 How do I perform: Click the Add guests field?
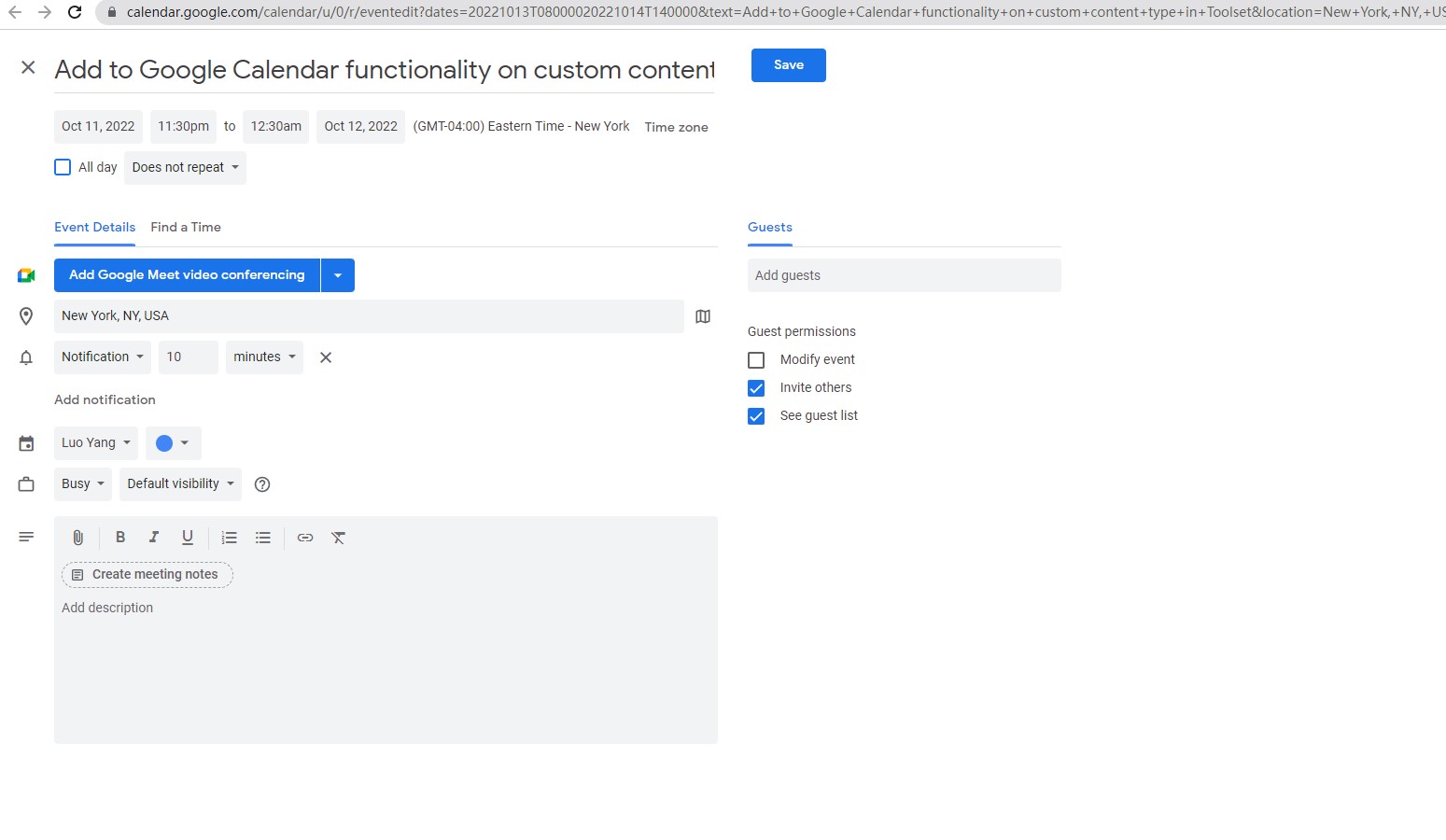point(905,275)
